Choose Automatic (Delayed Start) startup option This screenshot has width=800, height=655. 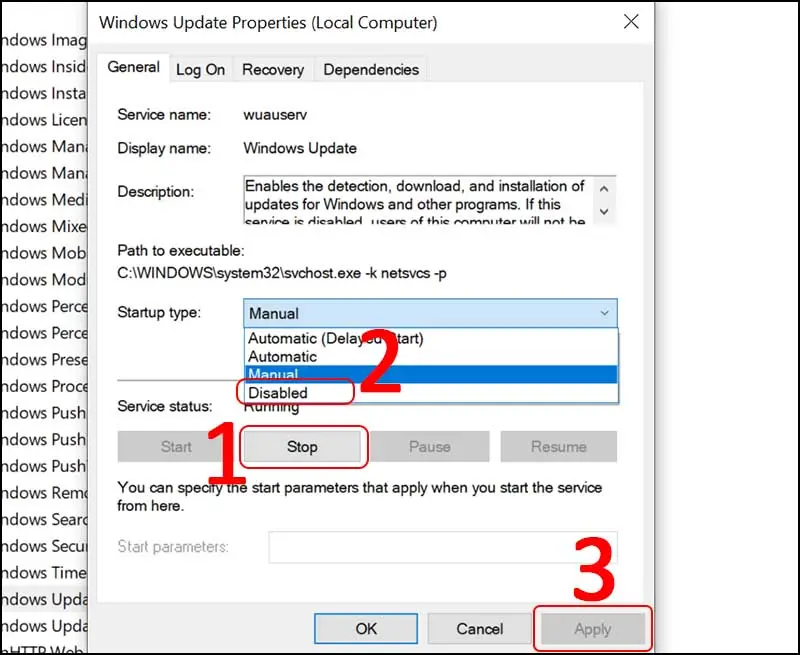335,338
